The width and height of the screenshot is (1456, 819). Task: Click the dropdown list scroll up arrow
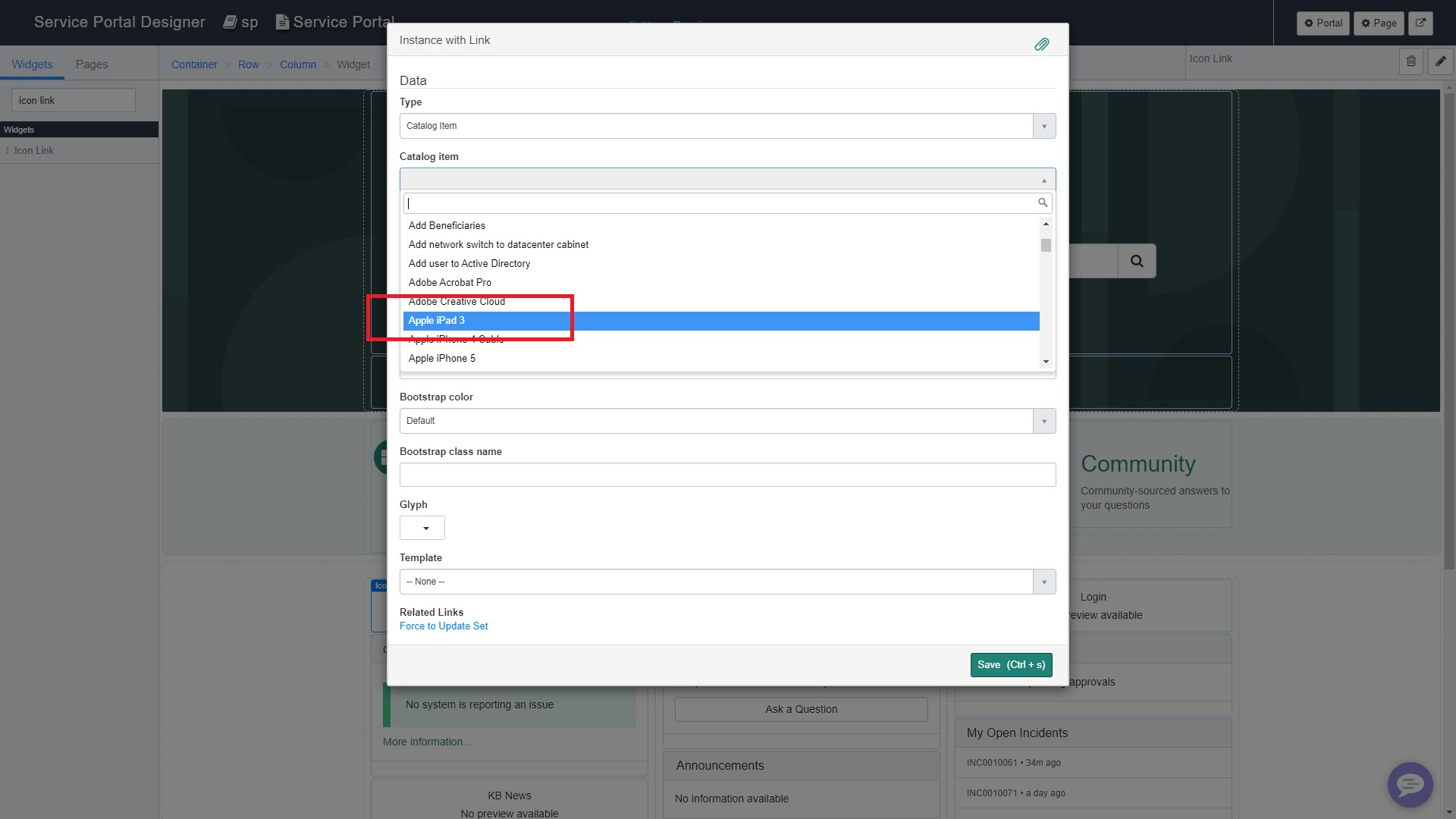[x=1046, y=224]
